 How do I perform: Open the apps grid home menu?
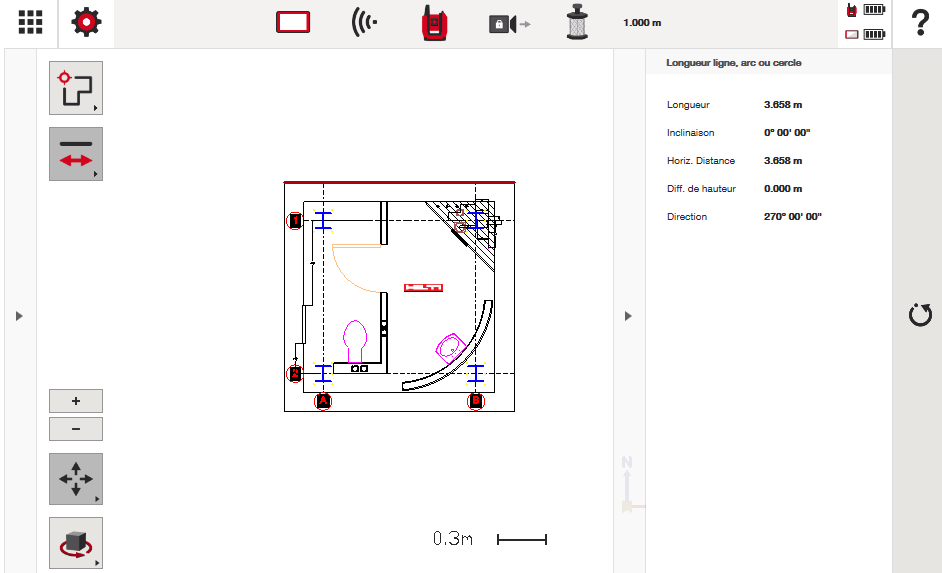[x=29, y=23]
